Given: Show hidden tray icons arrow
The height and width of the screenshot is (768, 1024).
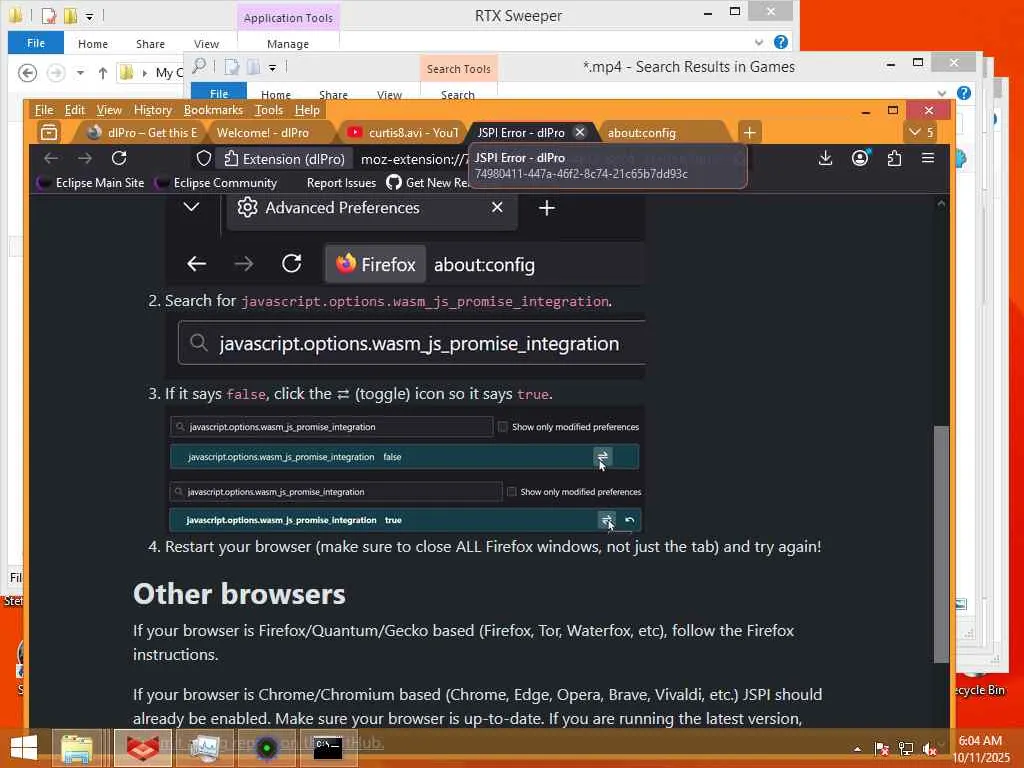Looking at the screenshot, I should pos(857,749).
